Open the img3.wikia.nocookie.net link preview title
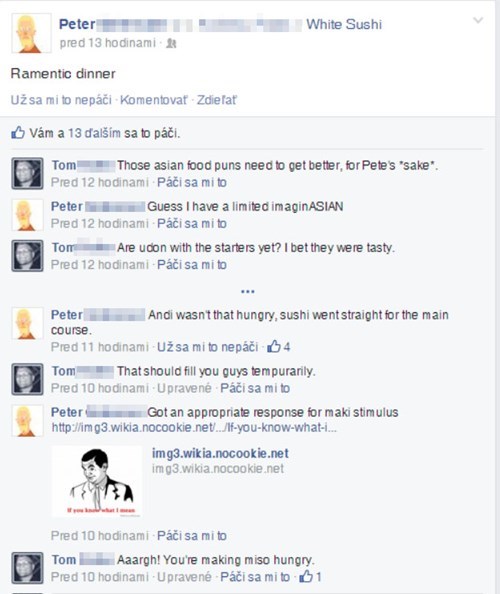Viewport: 500px width, 594px height. tap(220, 453)
